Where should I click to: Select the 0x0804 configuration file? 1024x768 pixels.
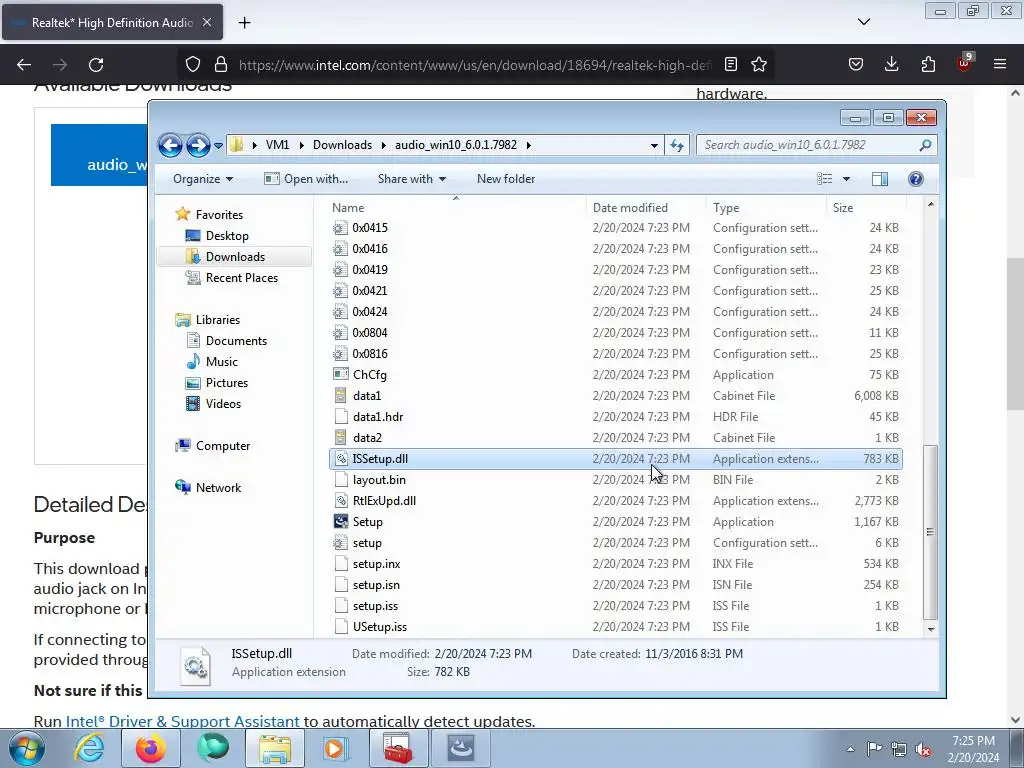click(x=616, y=332)
